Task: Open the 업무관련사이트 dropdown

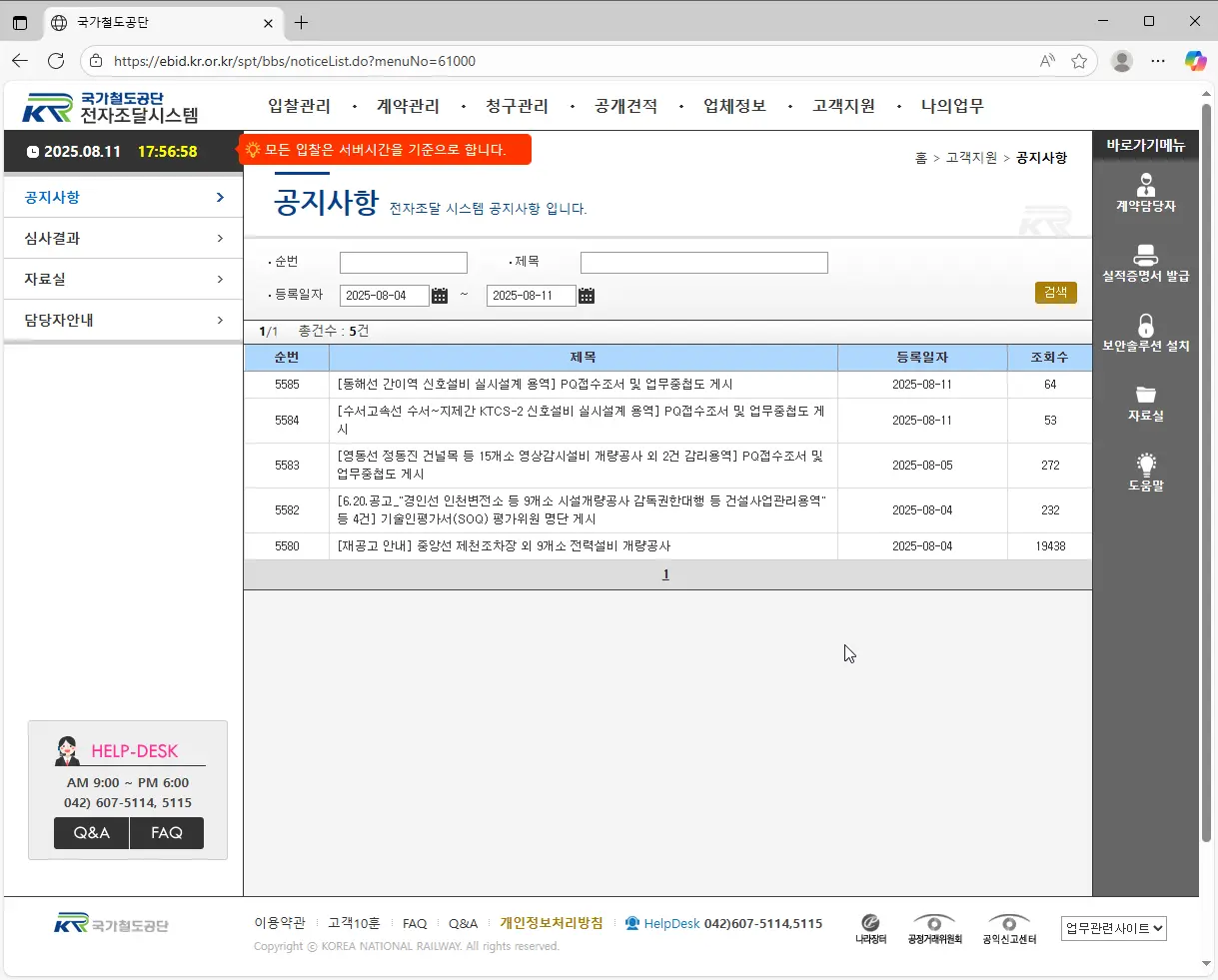Action: 1113,928
